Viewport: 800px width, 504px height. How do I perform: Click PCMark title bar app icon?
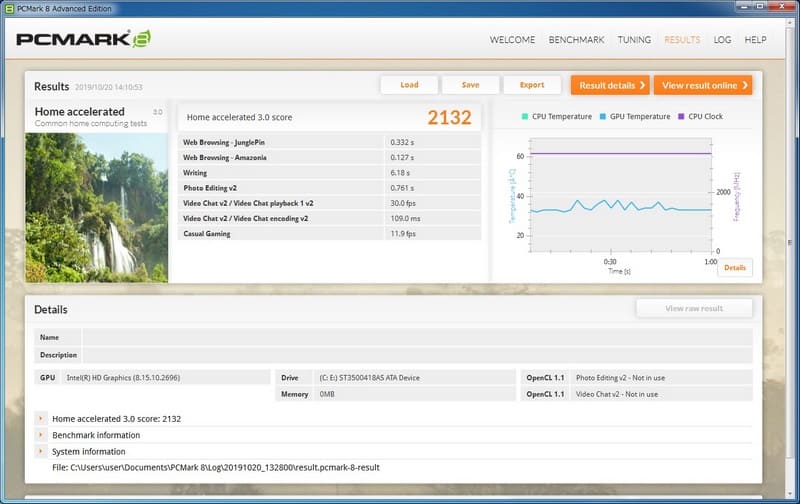pyautogui.click(x=9, y=8)
